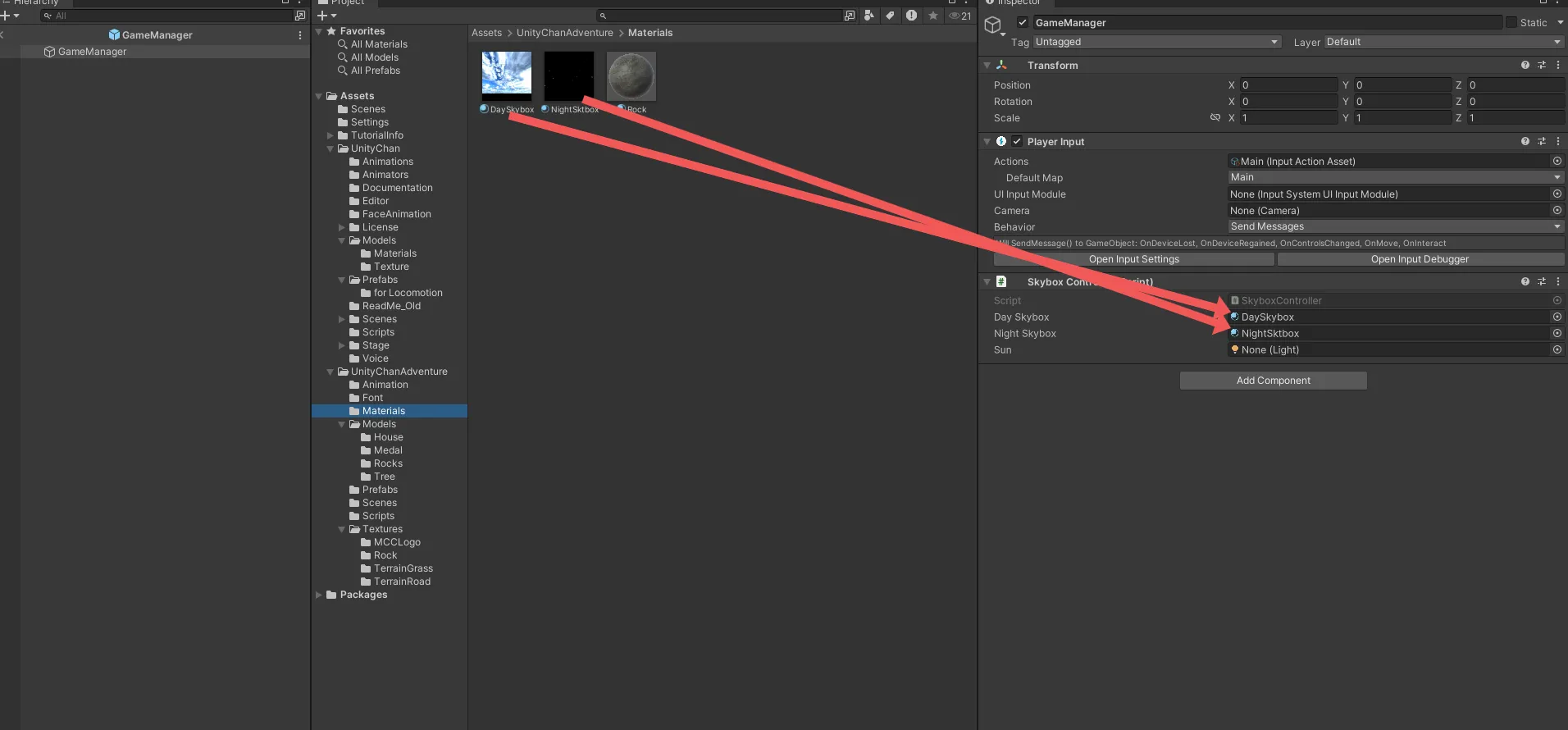Open the Tag dropdown showing Untagged
This screenshot has width=1568, height=730.
point(1156,42)
